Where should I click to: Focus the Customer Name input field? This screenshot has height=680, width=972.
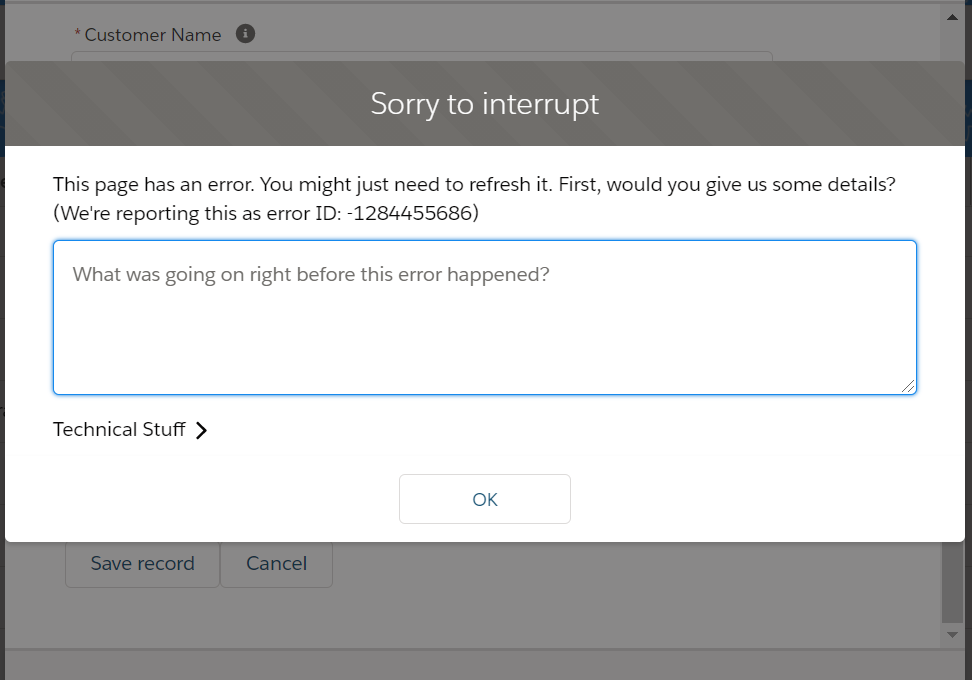point(420,56)
